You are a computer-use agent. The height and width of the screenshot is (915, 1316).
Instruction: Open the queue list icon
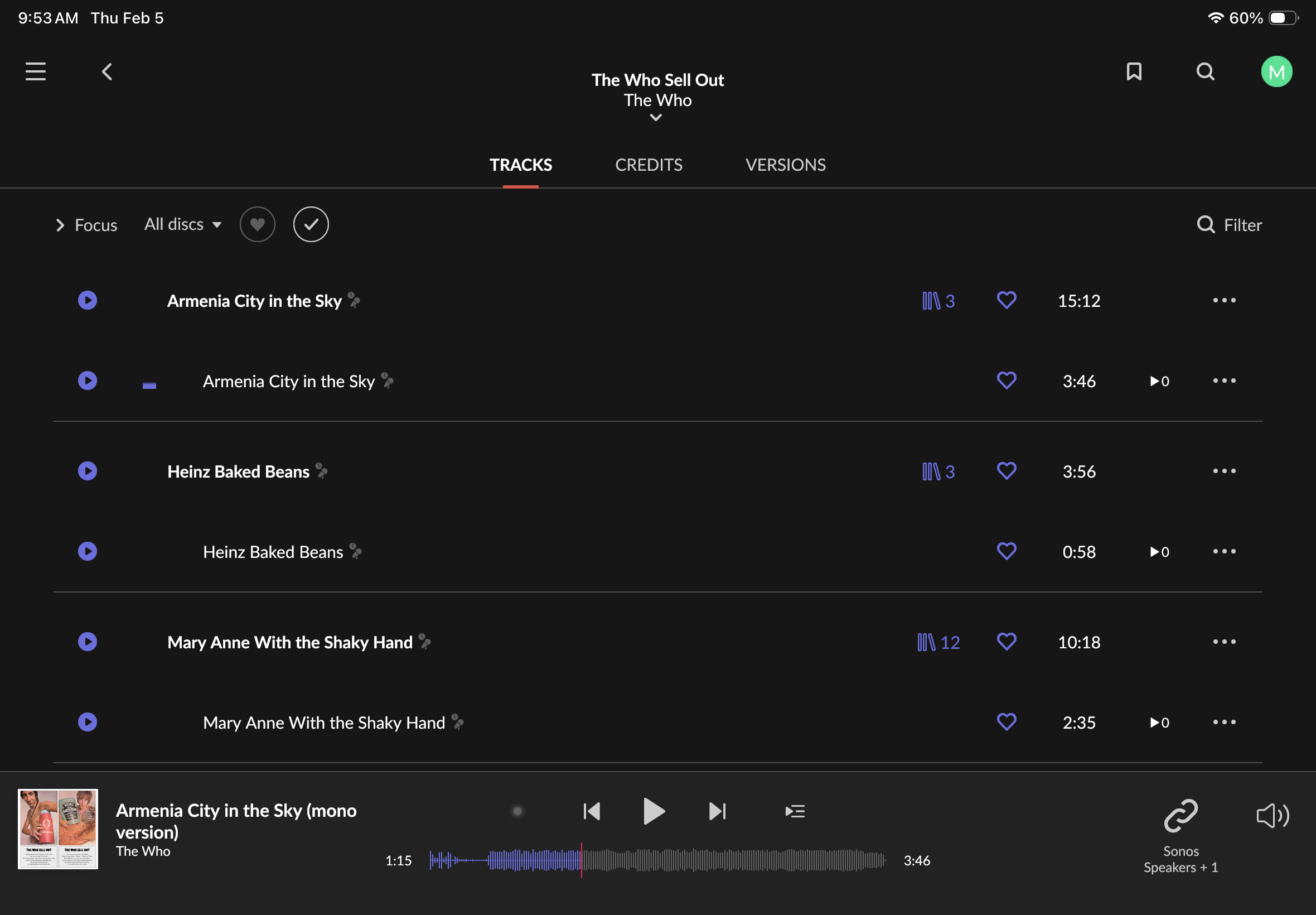[795, 811]
